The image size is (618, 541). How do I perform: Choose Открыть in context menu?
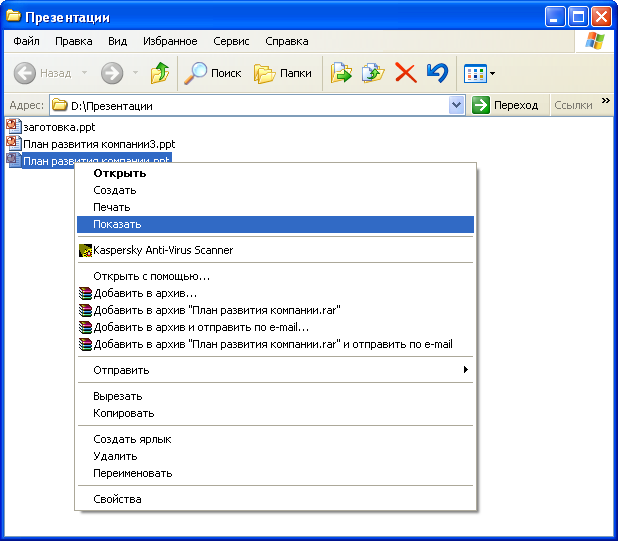coord(275,173)
